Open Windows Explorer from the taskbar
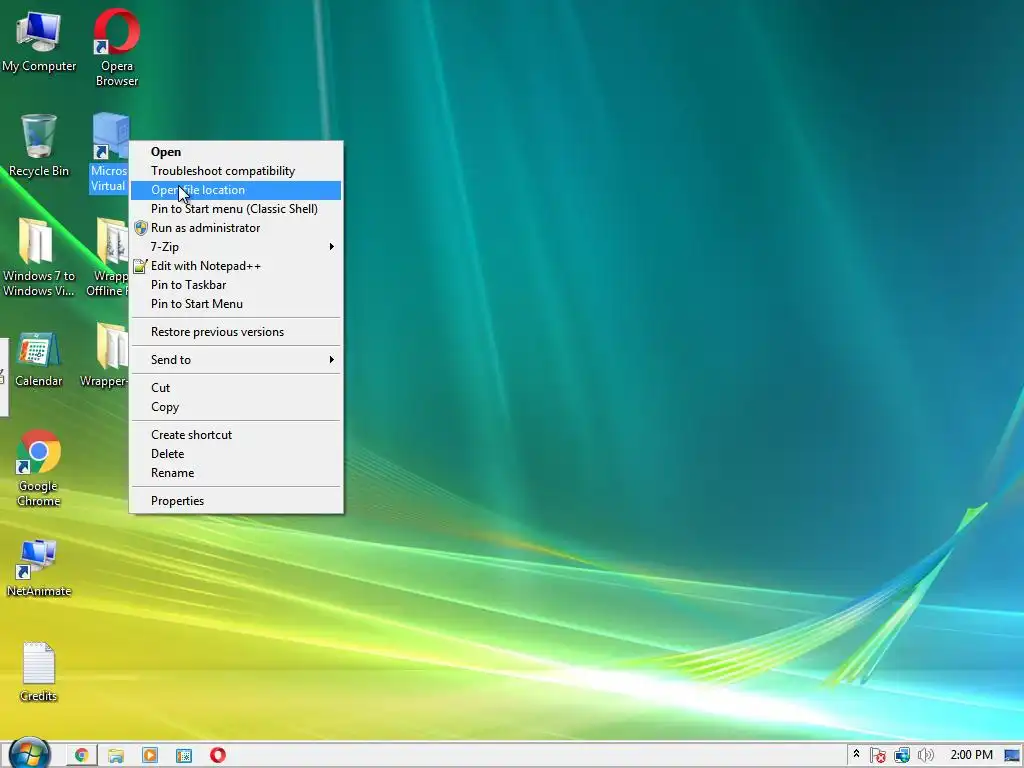The image size is (1024, 768). (116, 756)
